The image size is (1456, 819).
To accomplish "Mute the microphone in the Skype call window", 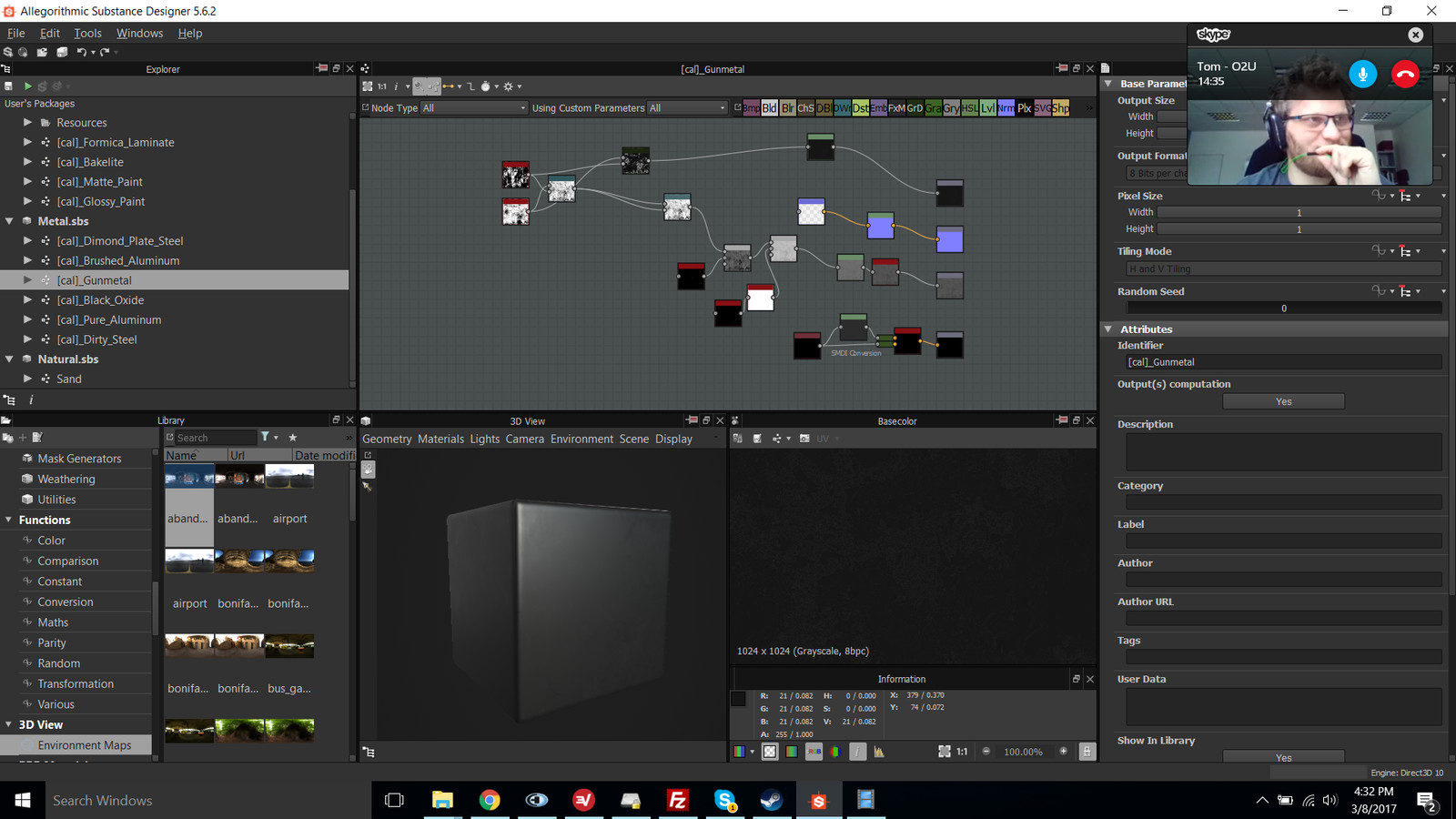I will pyautogui.click(x=1362, y=74).
